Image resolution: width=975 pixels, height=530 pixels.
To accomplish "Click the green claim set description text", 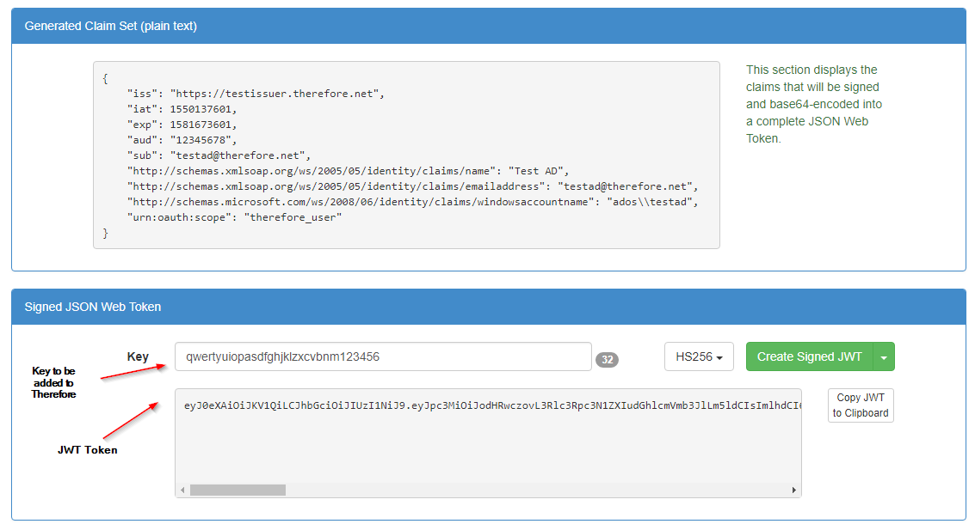I will [813, 104].
